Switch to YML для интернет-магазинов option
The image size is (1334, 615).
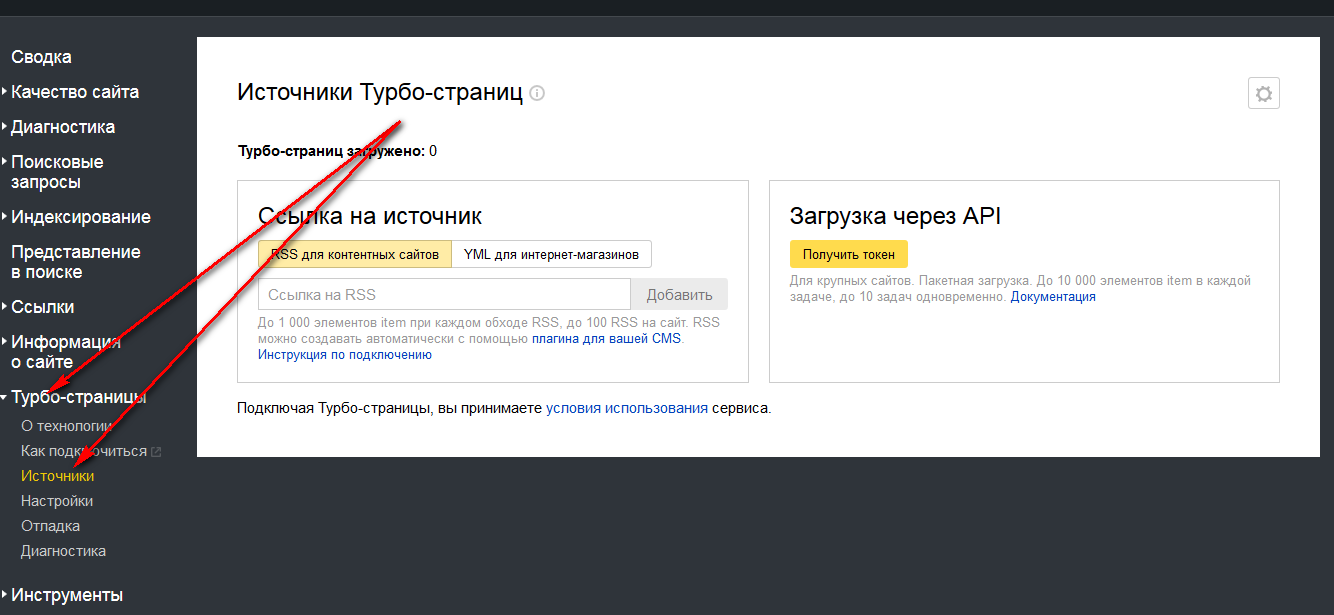click(551, 254)
